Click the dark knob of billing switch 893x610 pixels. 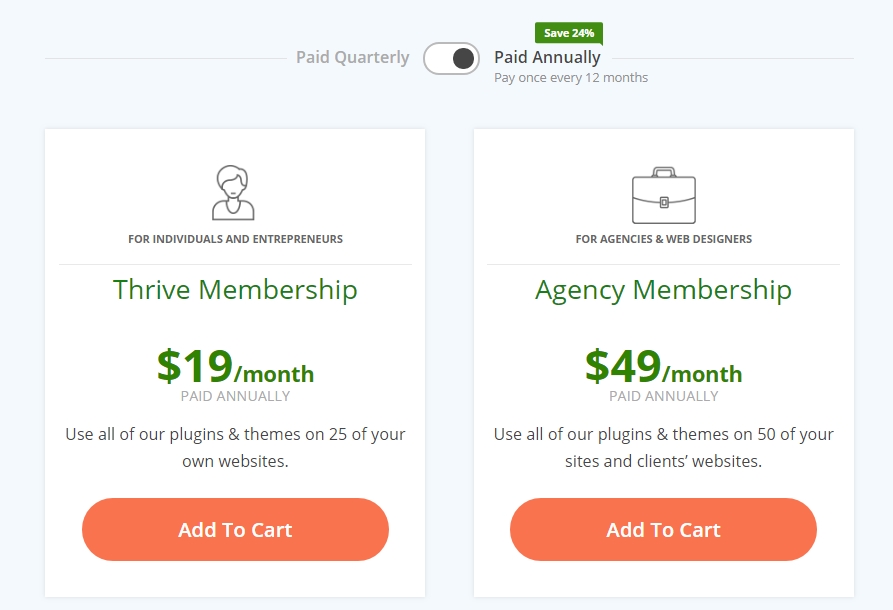tap(463, 58)
